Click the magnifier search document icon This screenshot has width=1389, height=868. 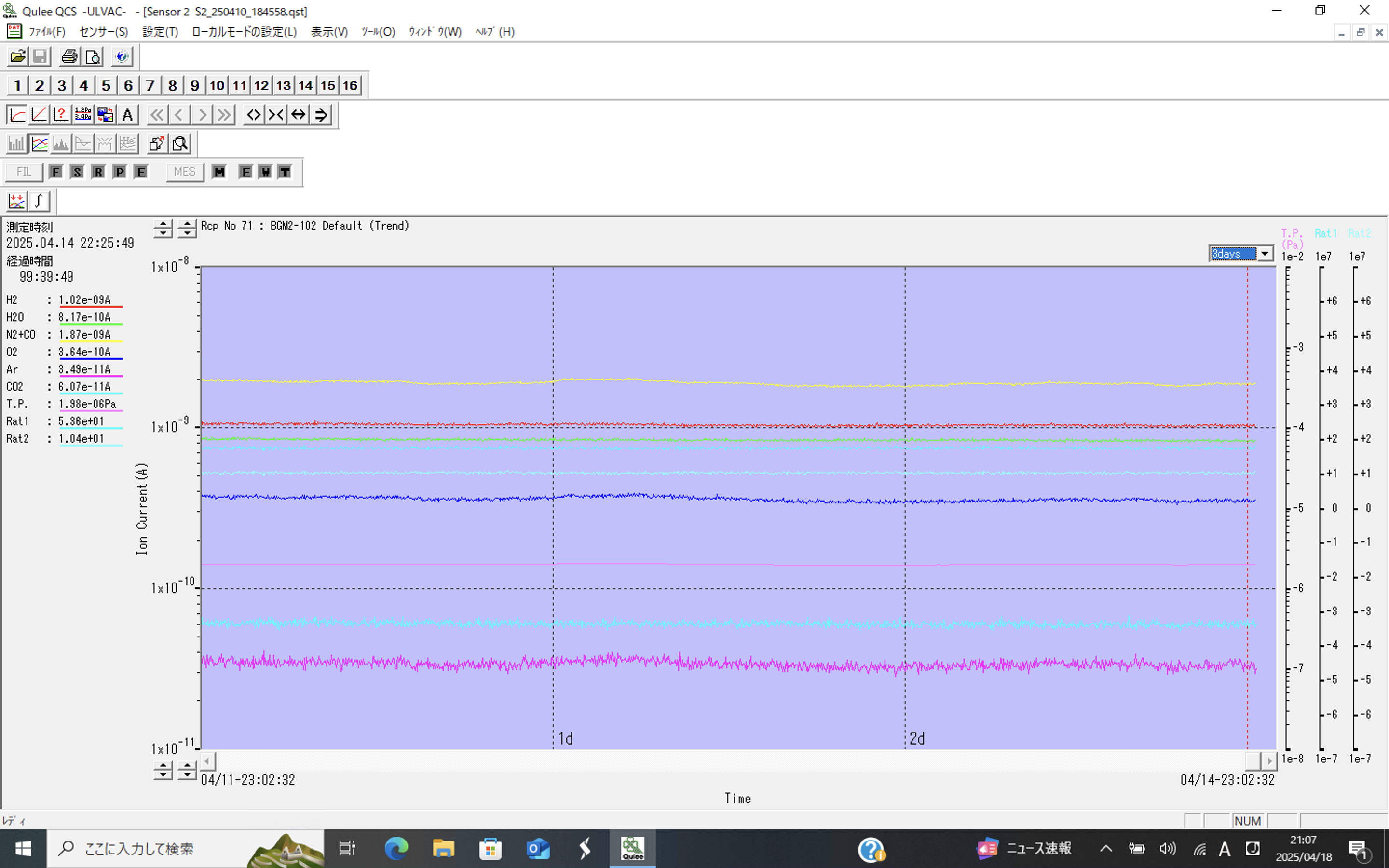click(x=179, y=144)
